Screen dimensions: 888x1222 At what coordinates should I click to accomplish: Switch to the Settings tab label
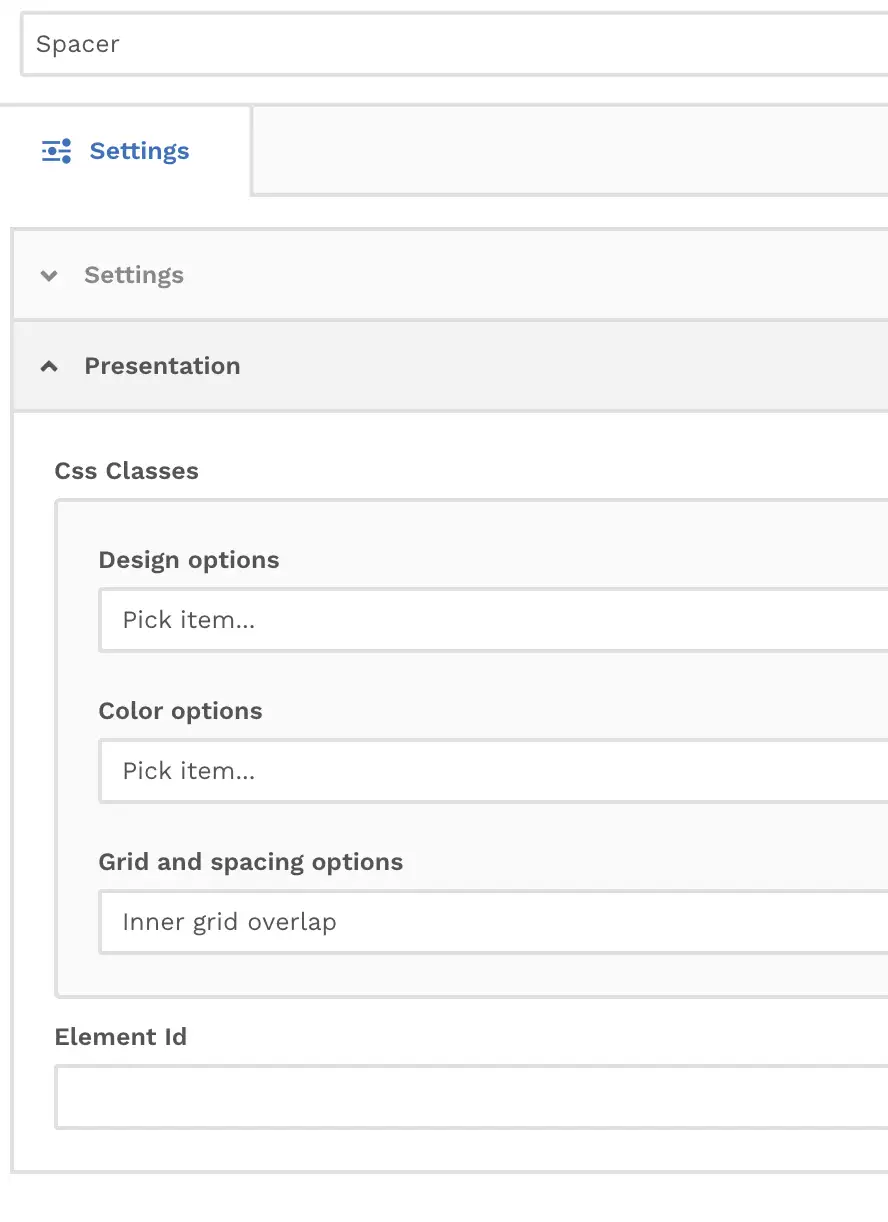[x=139, y=151]
